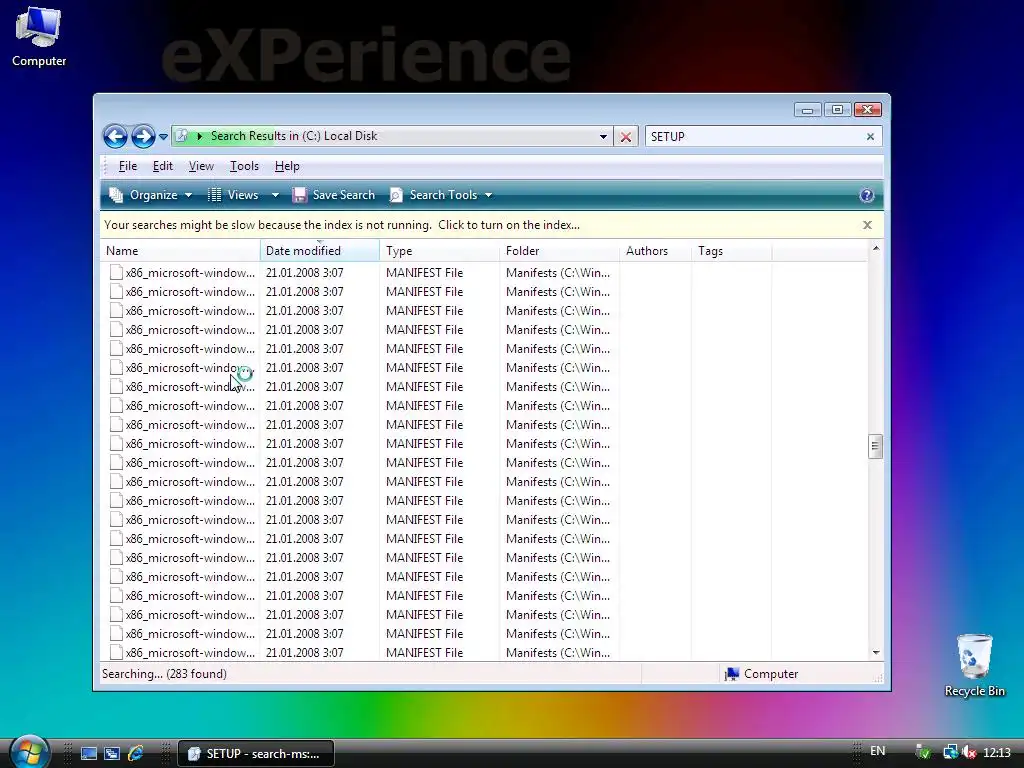The image size is (1024, 768).
Task: Click the vertical scrollbar thumb
Action: [876, 447]
